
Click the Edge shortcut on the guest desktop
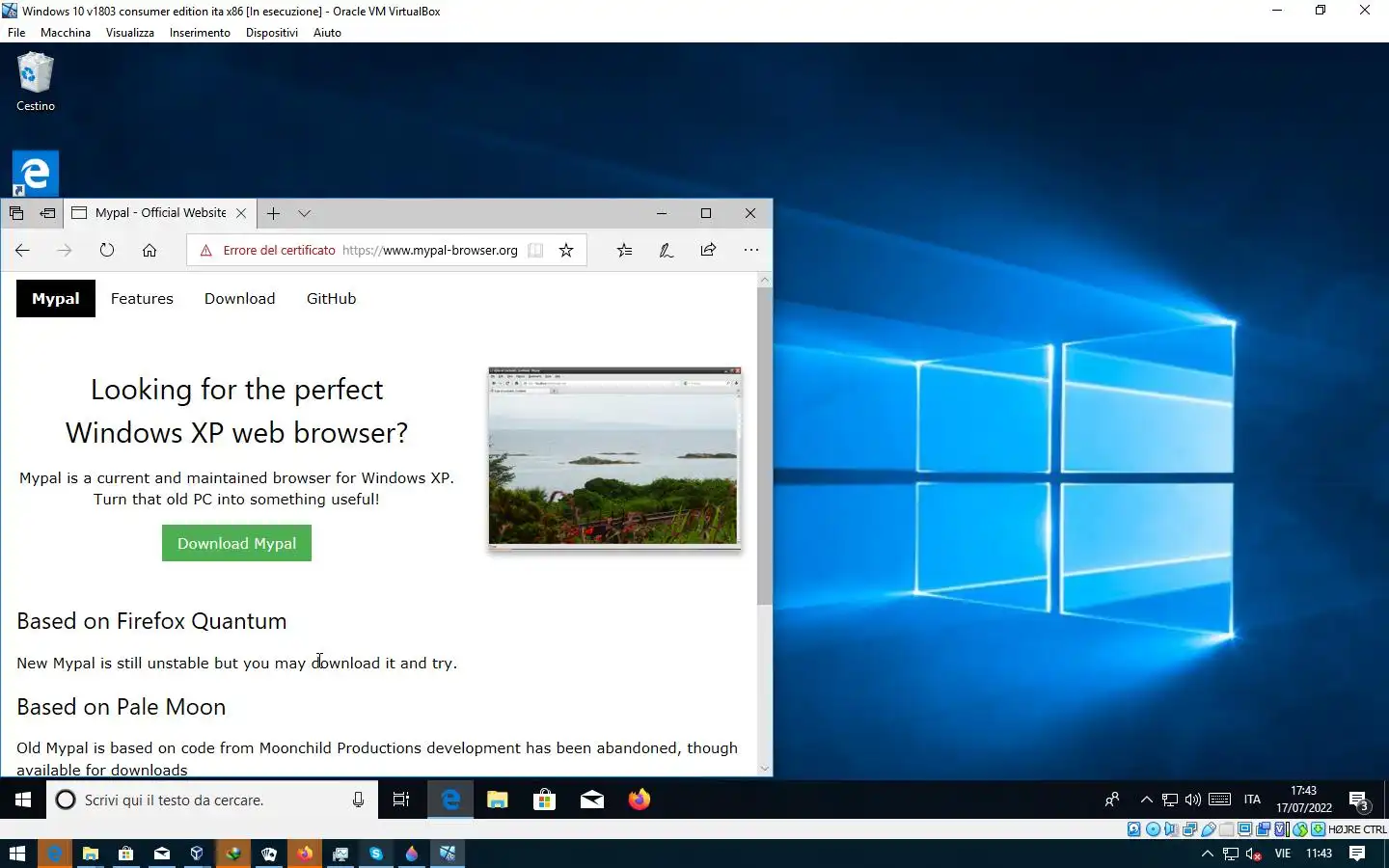tap(36, 174)
